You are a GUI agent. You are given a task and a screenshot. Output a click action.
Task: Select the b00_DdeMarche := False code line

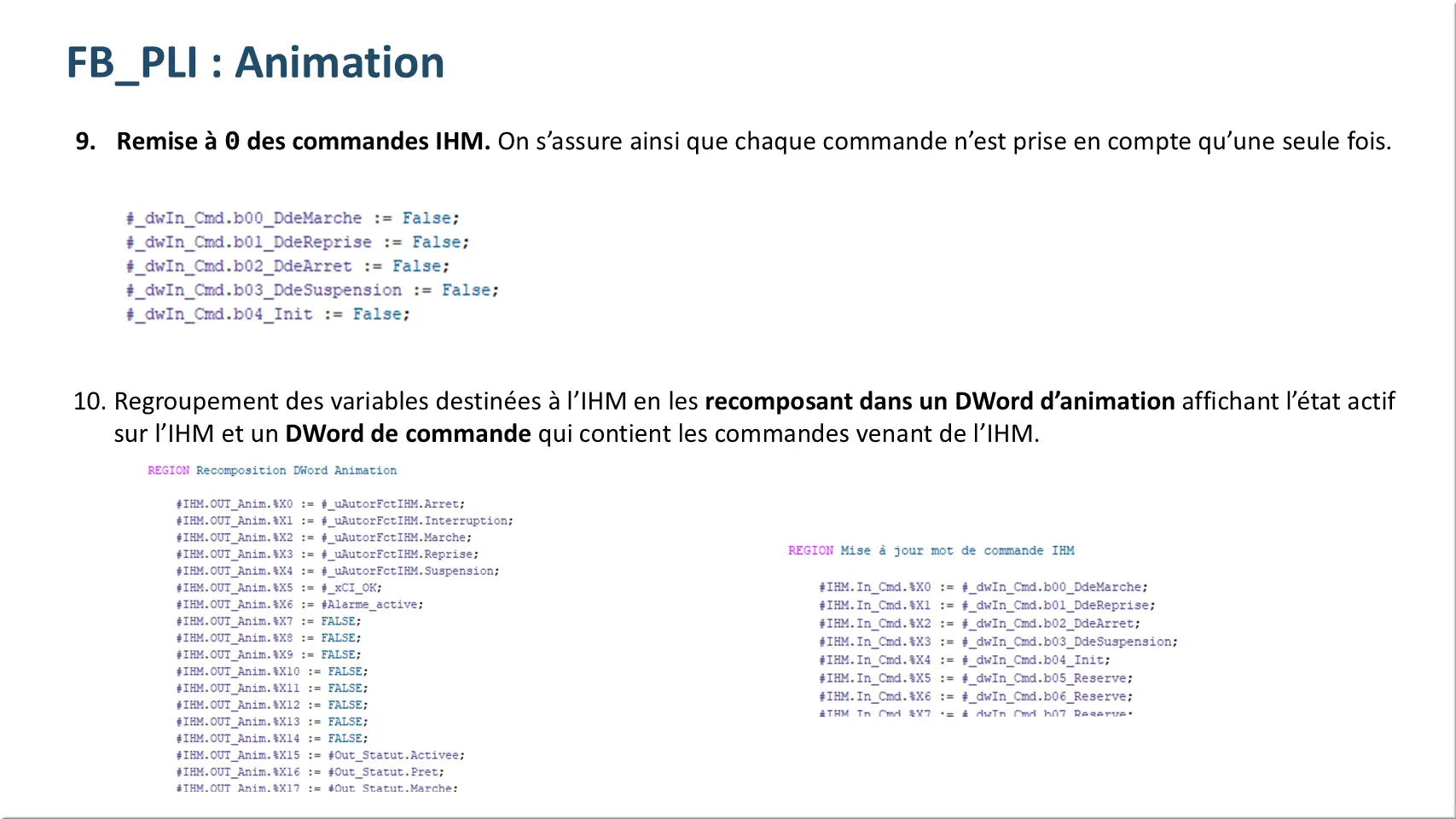(293, 218)
